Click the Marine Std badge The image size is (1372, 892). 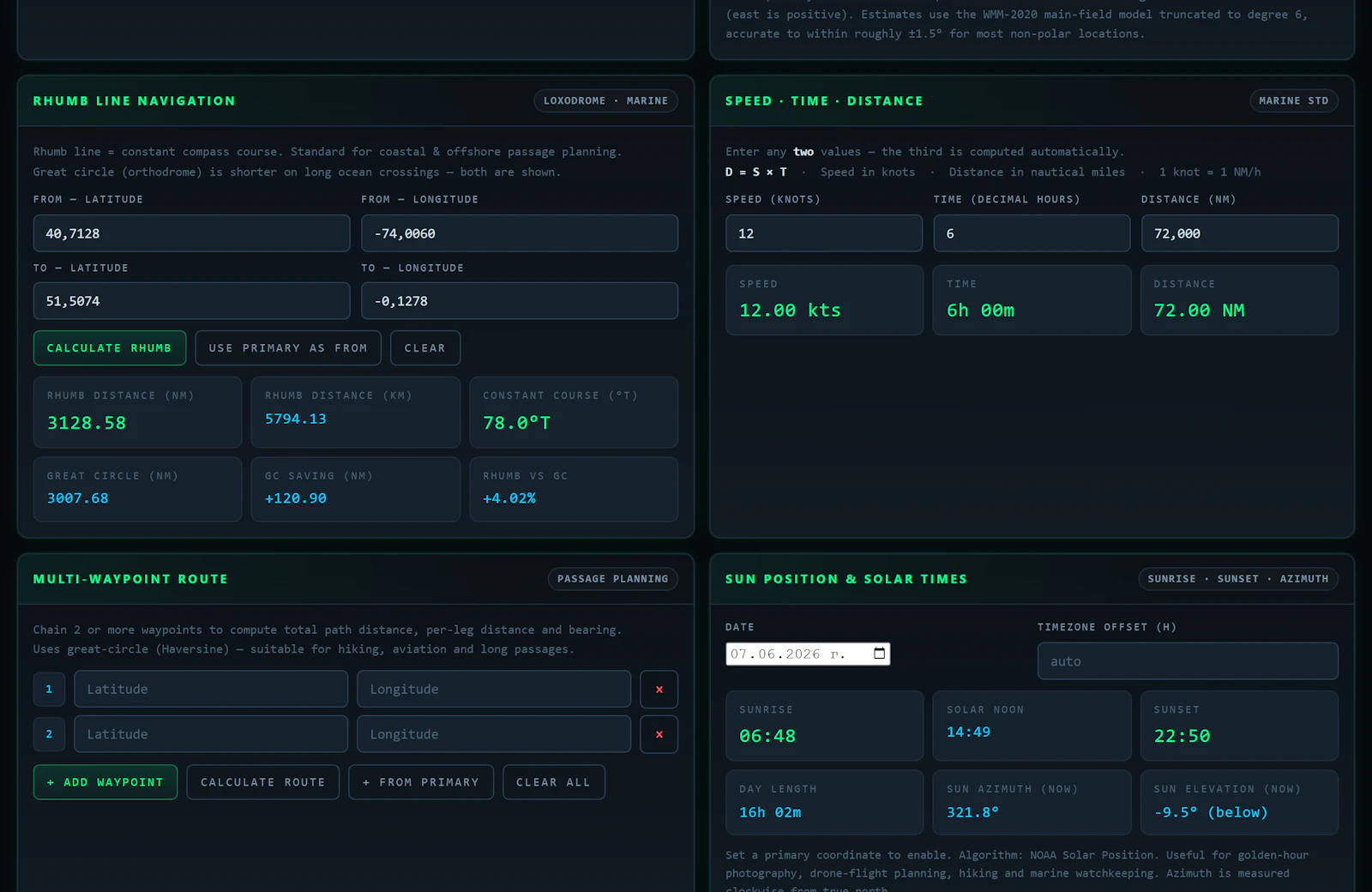(x=1294, y=100)
